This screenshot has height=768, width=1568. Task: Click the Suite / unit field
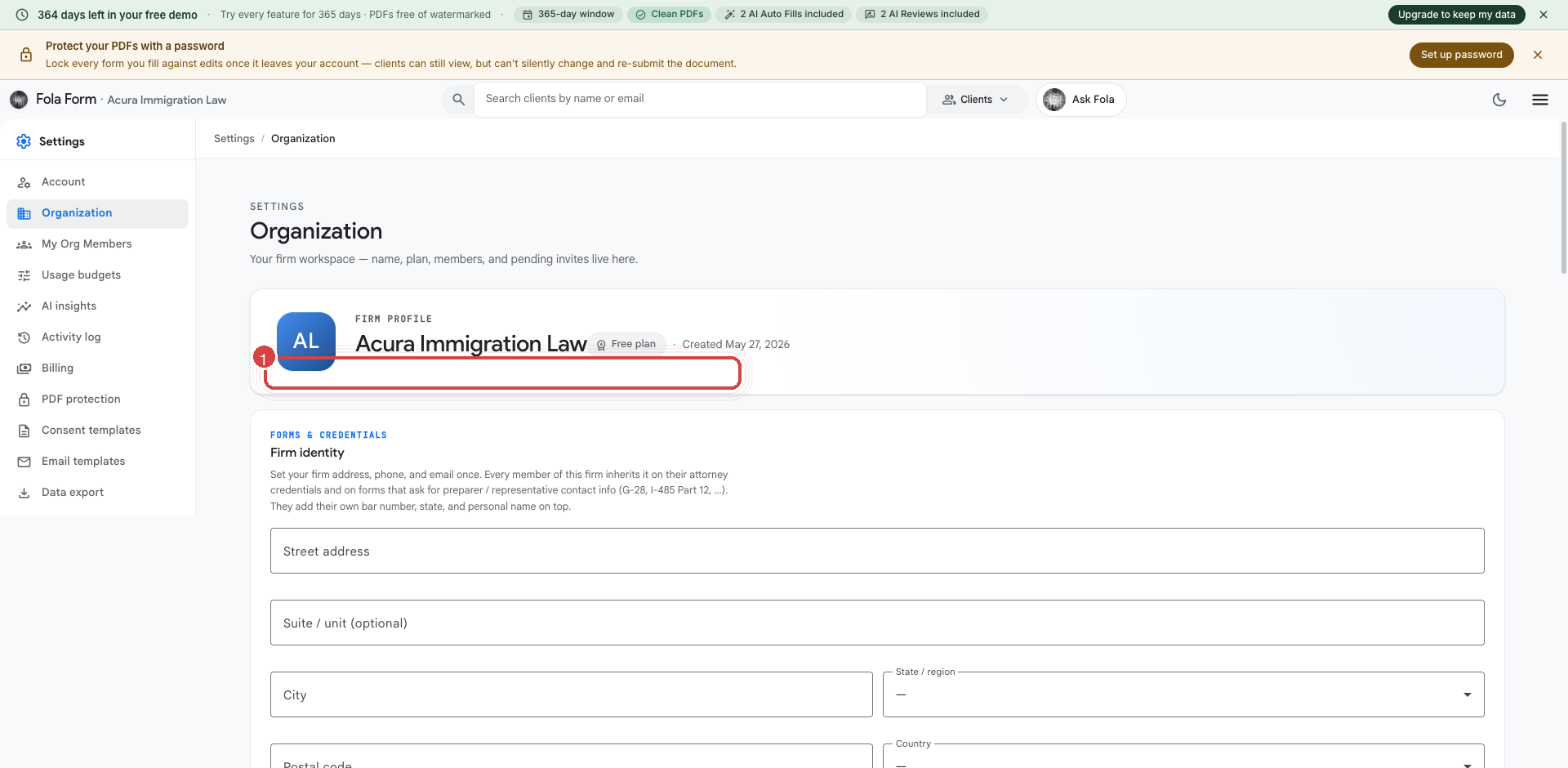pyautogui.click(x=877, y=623)
